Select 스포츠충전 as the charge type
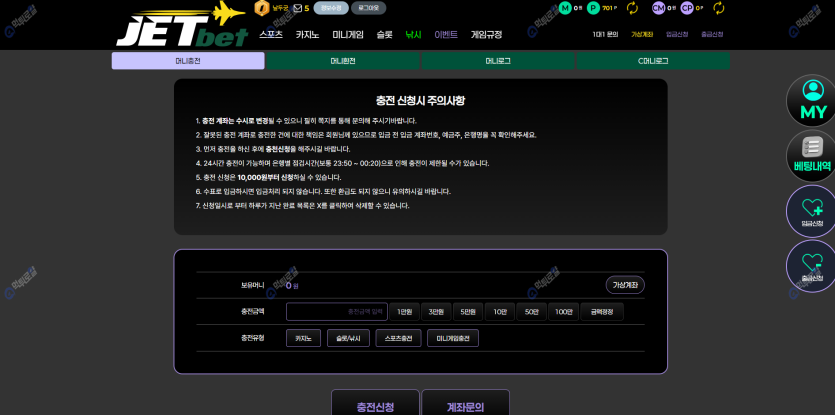The image size is (835, 415). coord(398,338)
